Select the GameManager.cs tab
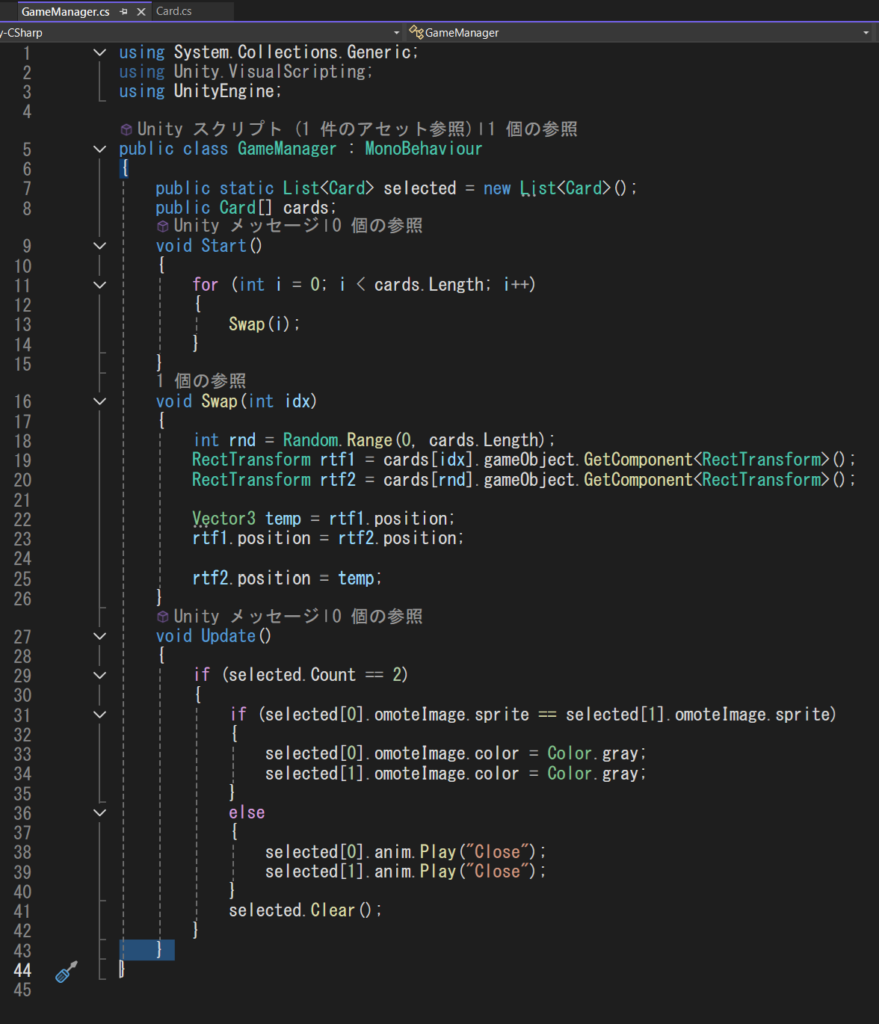The width and height of the screenshot is (879, 1024). (x=65, y=12)
